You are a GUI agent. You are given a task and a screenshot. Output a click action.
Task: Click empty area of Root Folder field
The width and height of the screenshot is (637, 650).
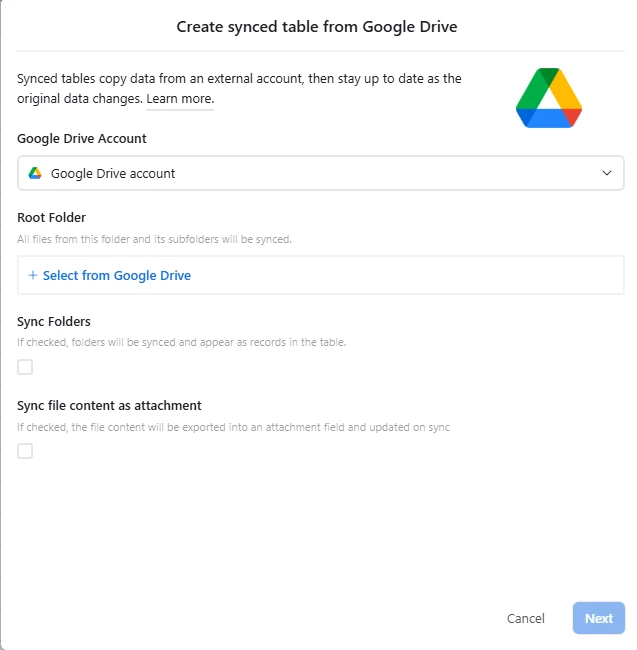[406, 275]
